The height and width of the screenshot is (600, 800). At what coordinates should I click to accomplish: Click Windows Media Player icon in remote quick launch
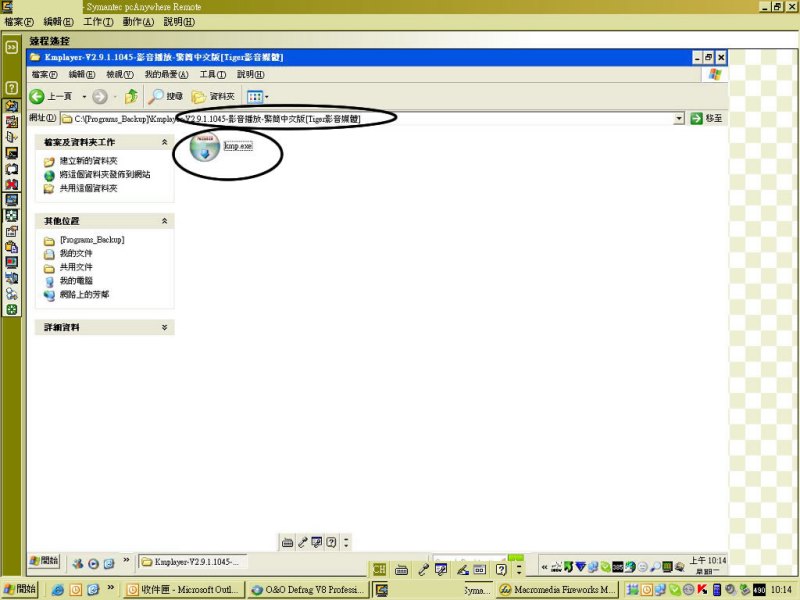pyautogui.click(x=93, y=563)
